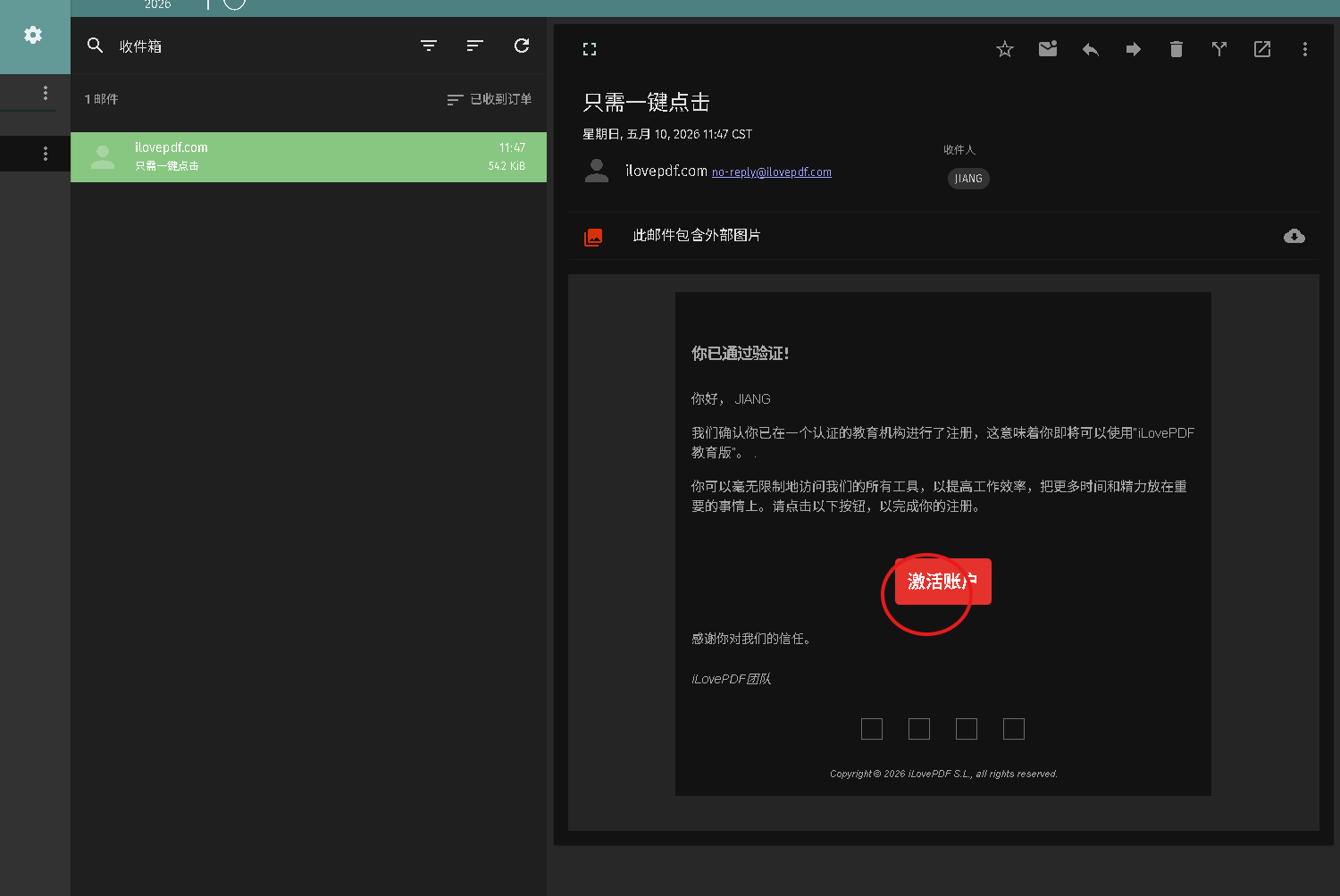
Task: Open the filter icon in mail list toolbar
Action: (429, 46)
